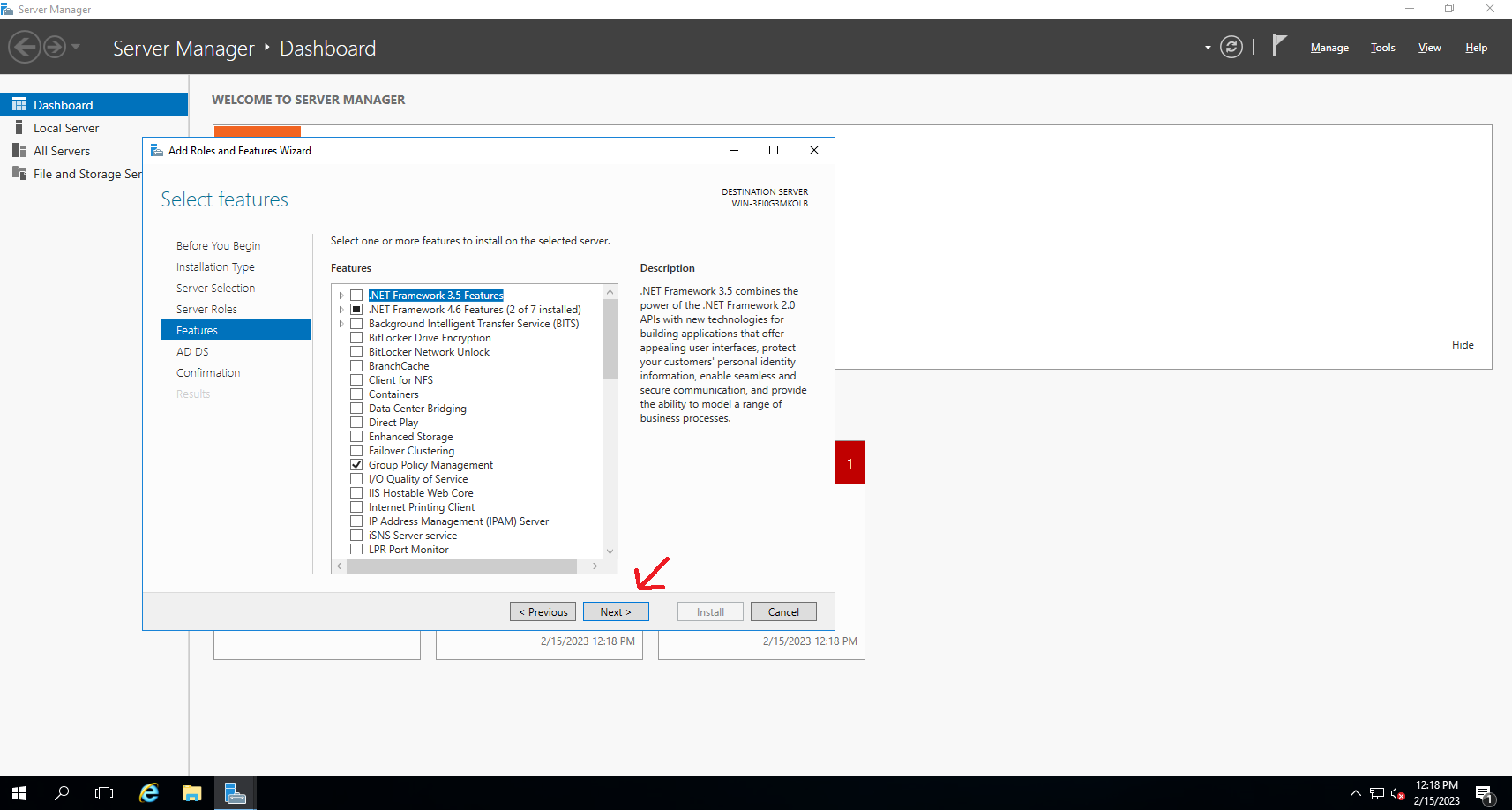Screen dimensions: 1512x810
Task: Check Containers checkbox
Action: click(x=356, y=394)
